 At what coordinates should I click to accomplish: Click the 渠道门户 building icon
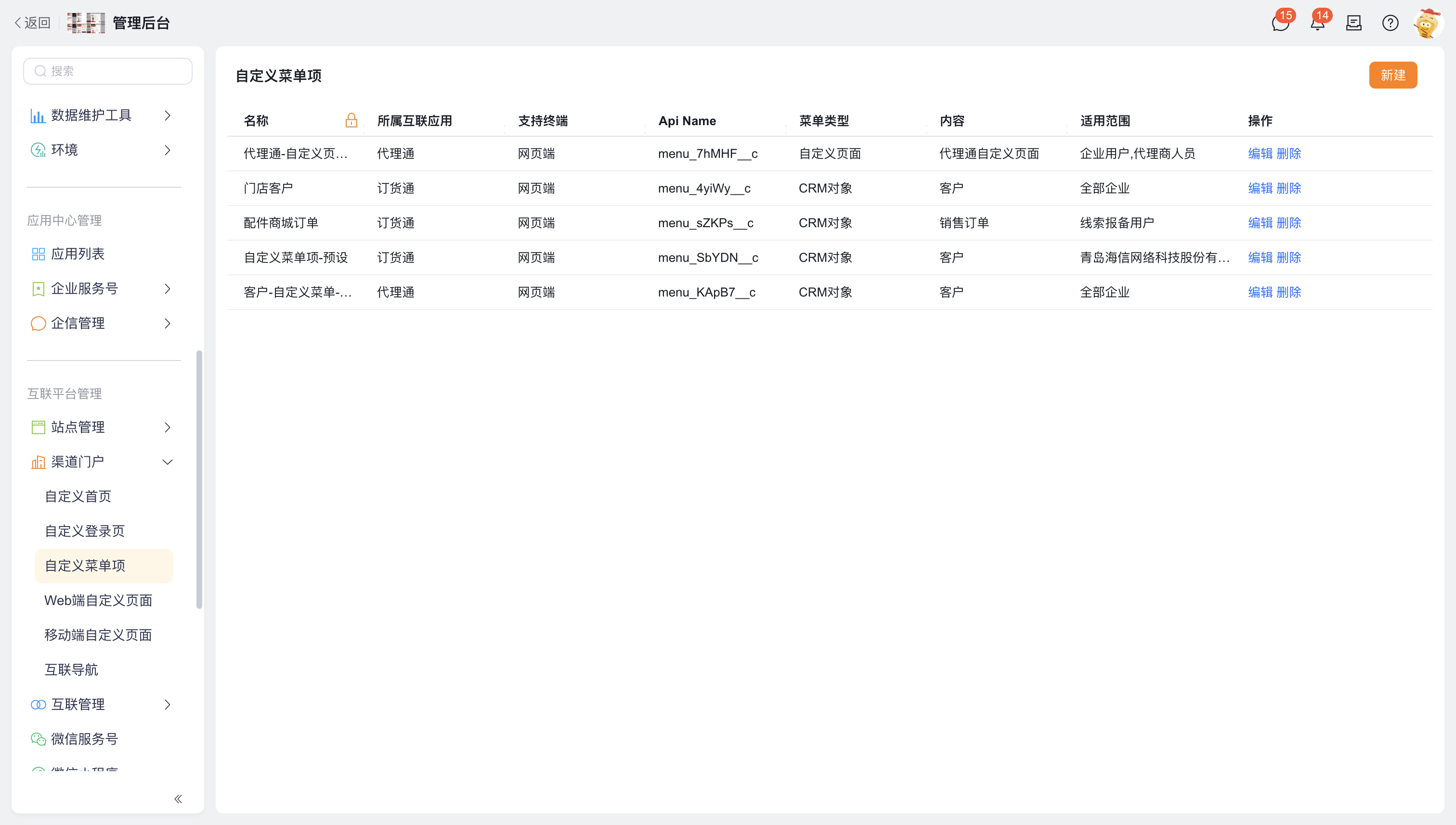pos(38,462)
